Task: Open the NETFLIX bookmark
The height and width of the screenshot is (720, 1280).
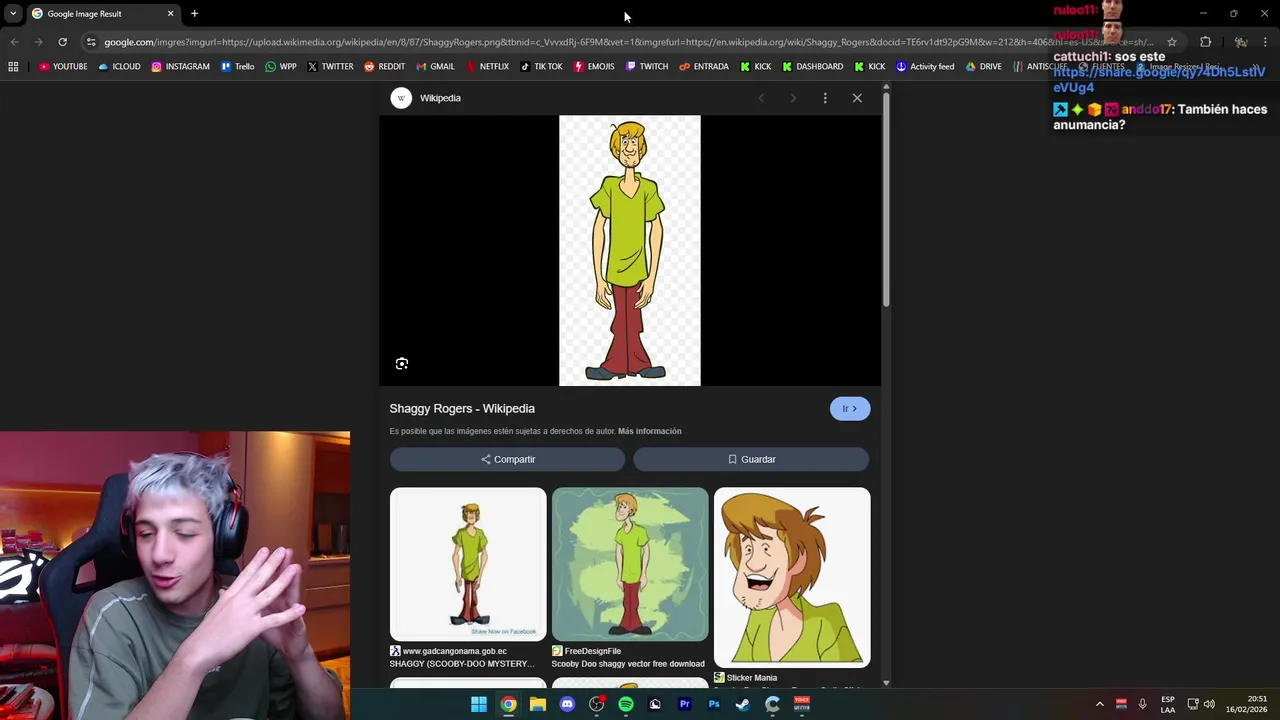Action: point(487,67)
